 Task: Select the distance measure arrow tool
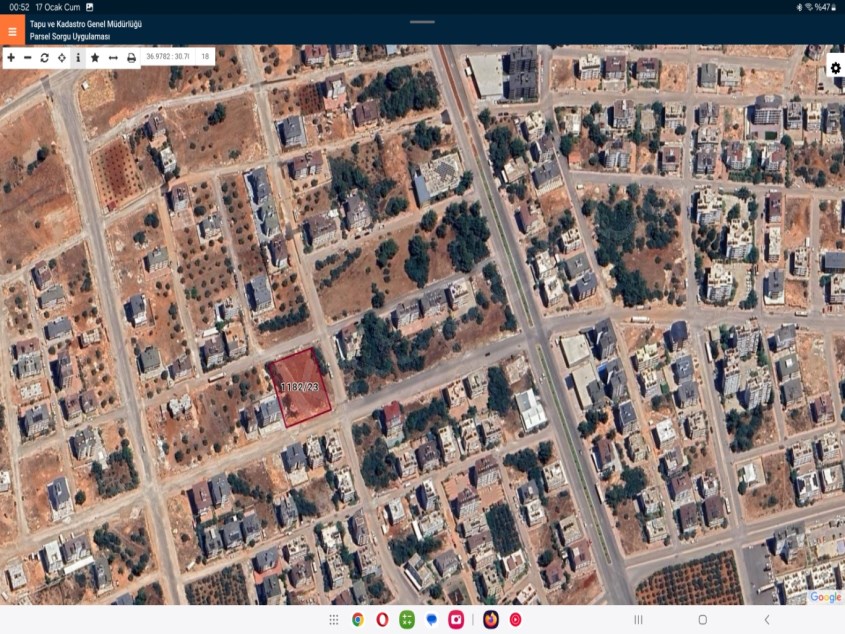tap(113, 58)
